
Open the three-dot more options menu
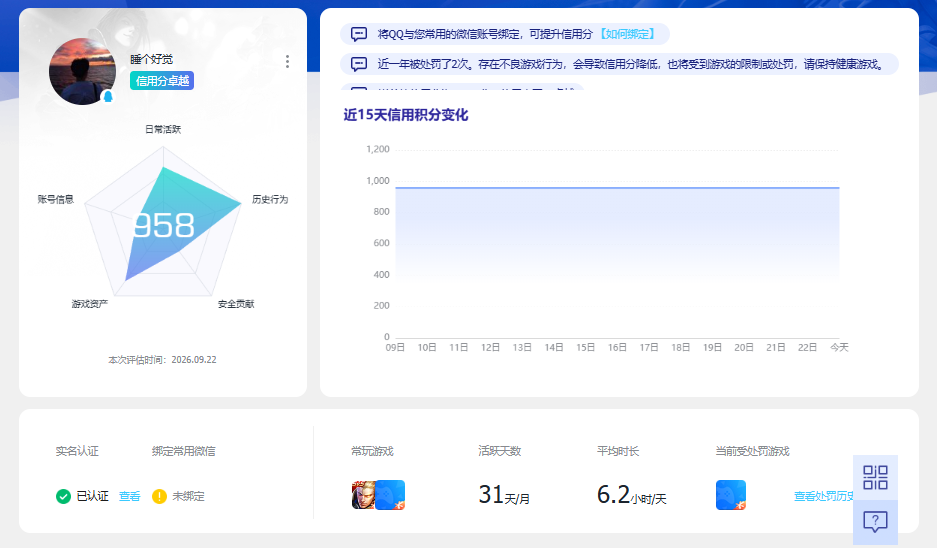tap(287, 62)
